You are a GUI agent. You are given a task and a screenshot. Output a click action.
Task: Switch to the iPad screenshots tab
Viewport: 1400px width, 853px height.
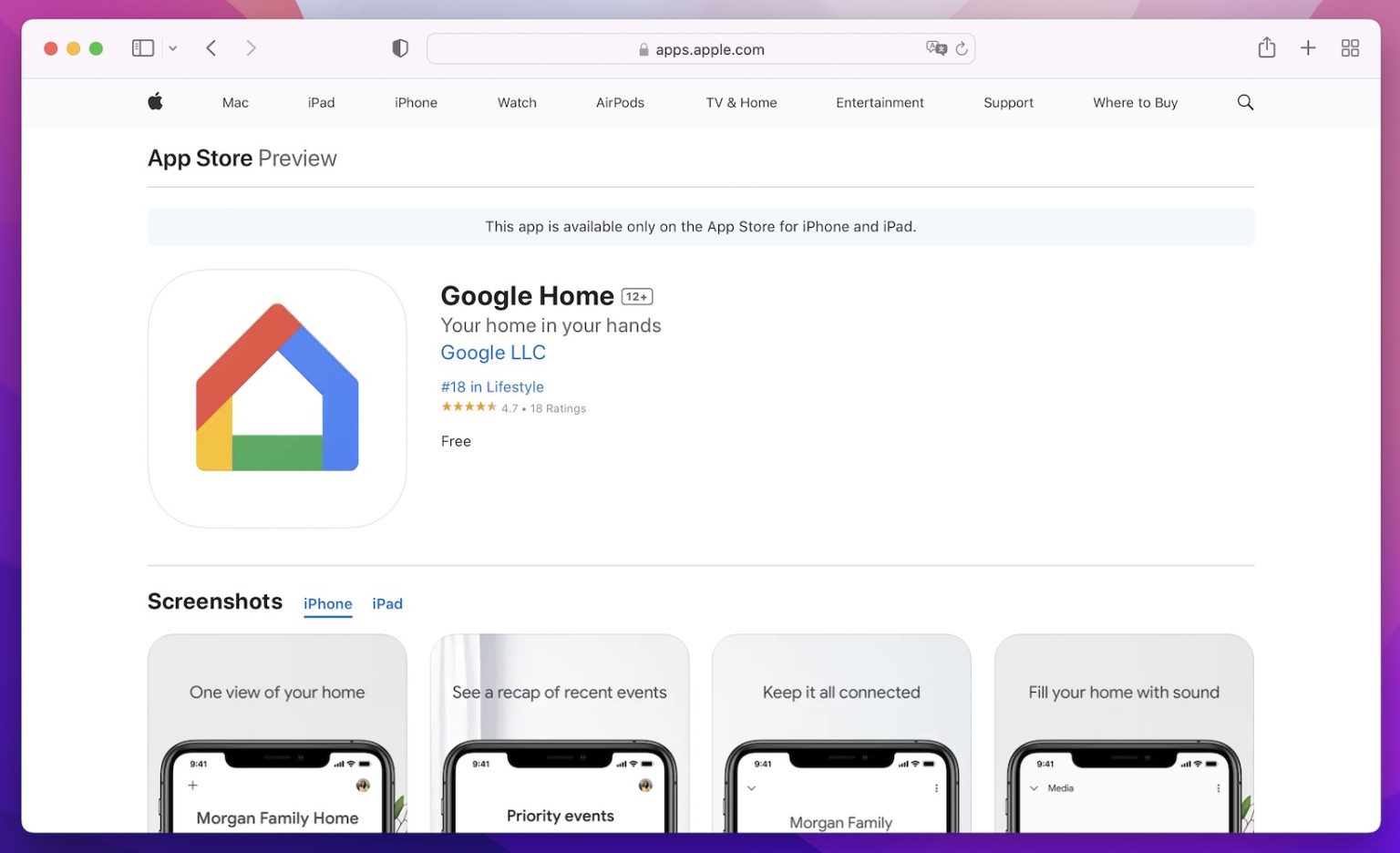pos(387,603)
